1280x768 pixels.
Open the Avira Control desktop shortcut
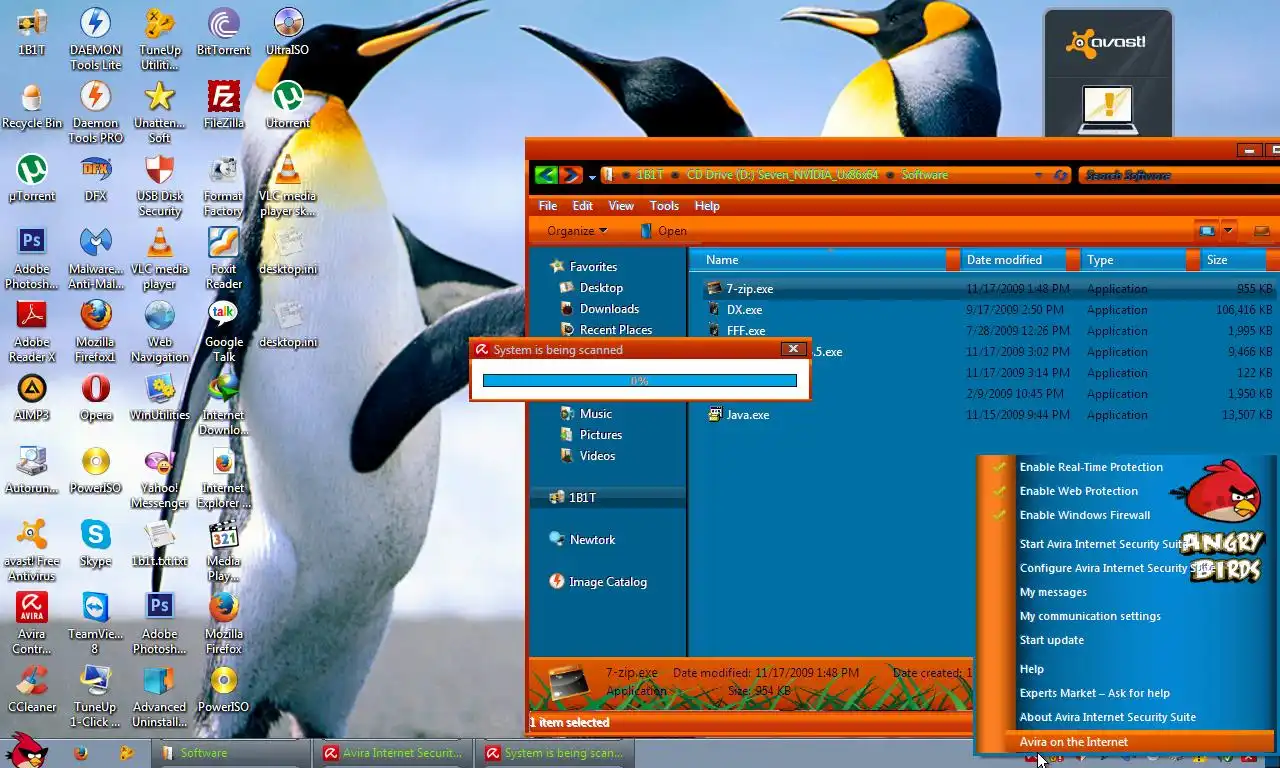(x=32, y=623)
